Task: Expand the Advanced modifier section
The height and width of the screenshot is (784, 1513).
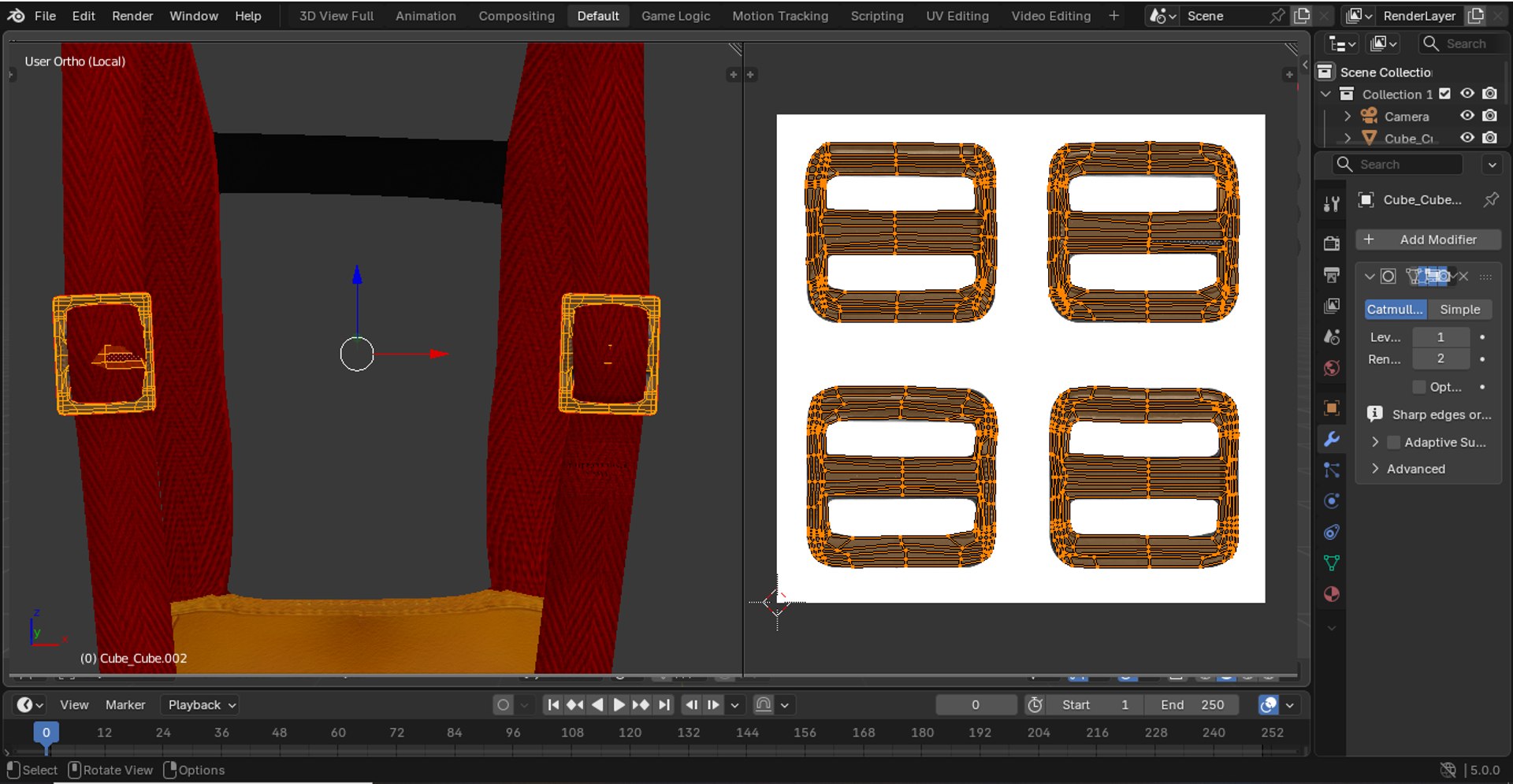Action: click(x=1375, y=469)
